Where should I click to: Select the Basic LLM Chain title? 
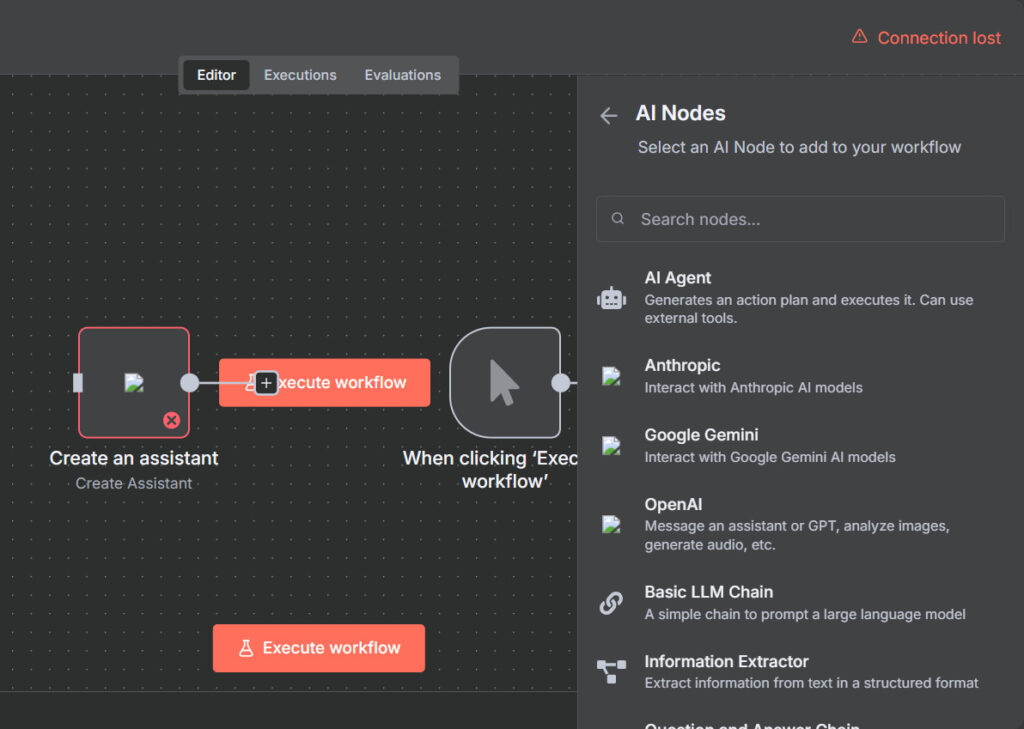[709, 592]
